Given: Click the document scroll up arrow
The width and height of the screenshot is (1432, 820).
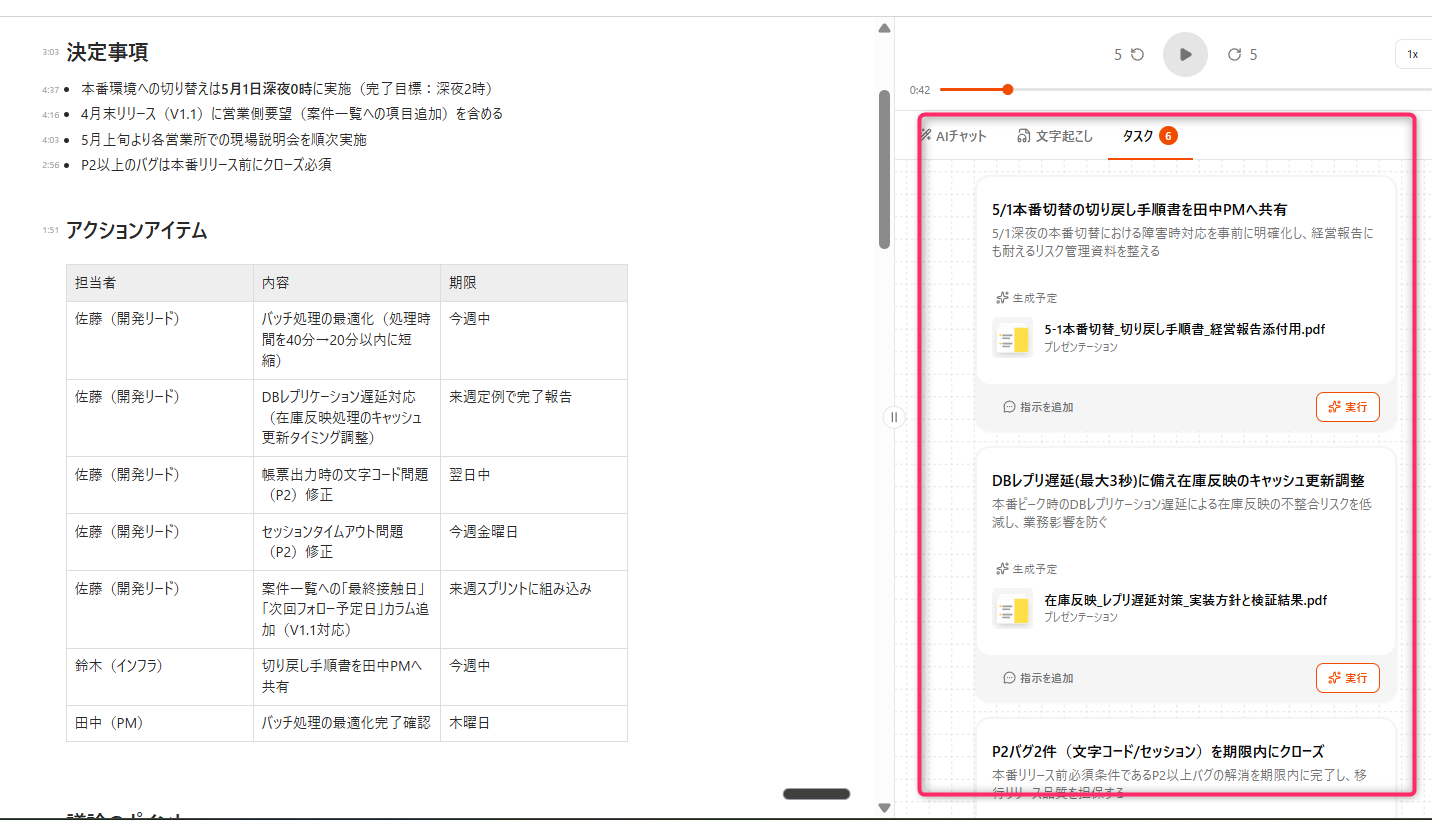Looking at the screenshot, I should tap(884, 29).
